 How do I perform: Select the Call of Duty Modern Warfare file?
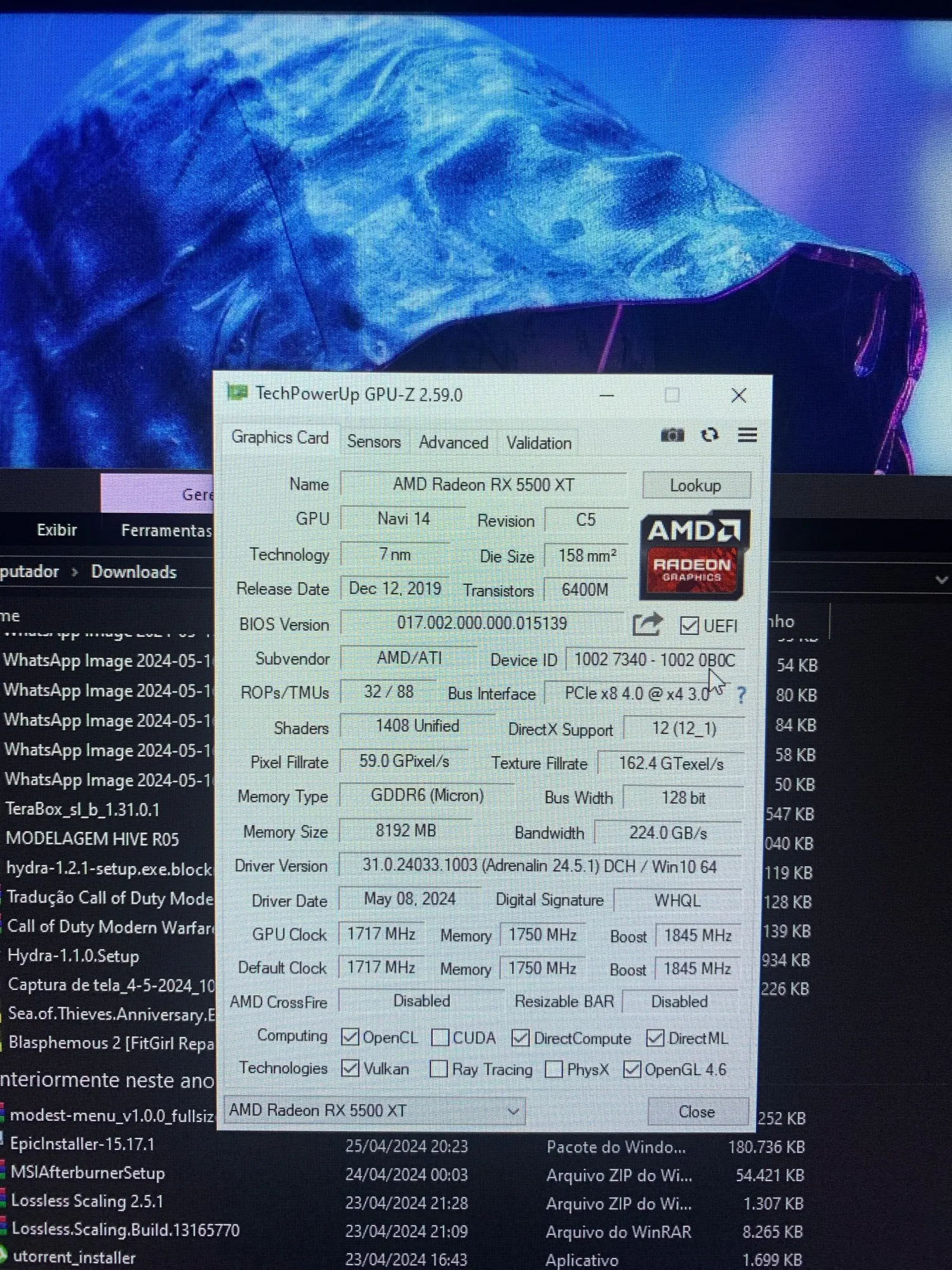coord(110,927)
